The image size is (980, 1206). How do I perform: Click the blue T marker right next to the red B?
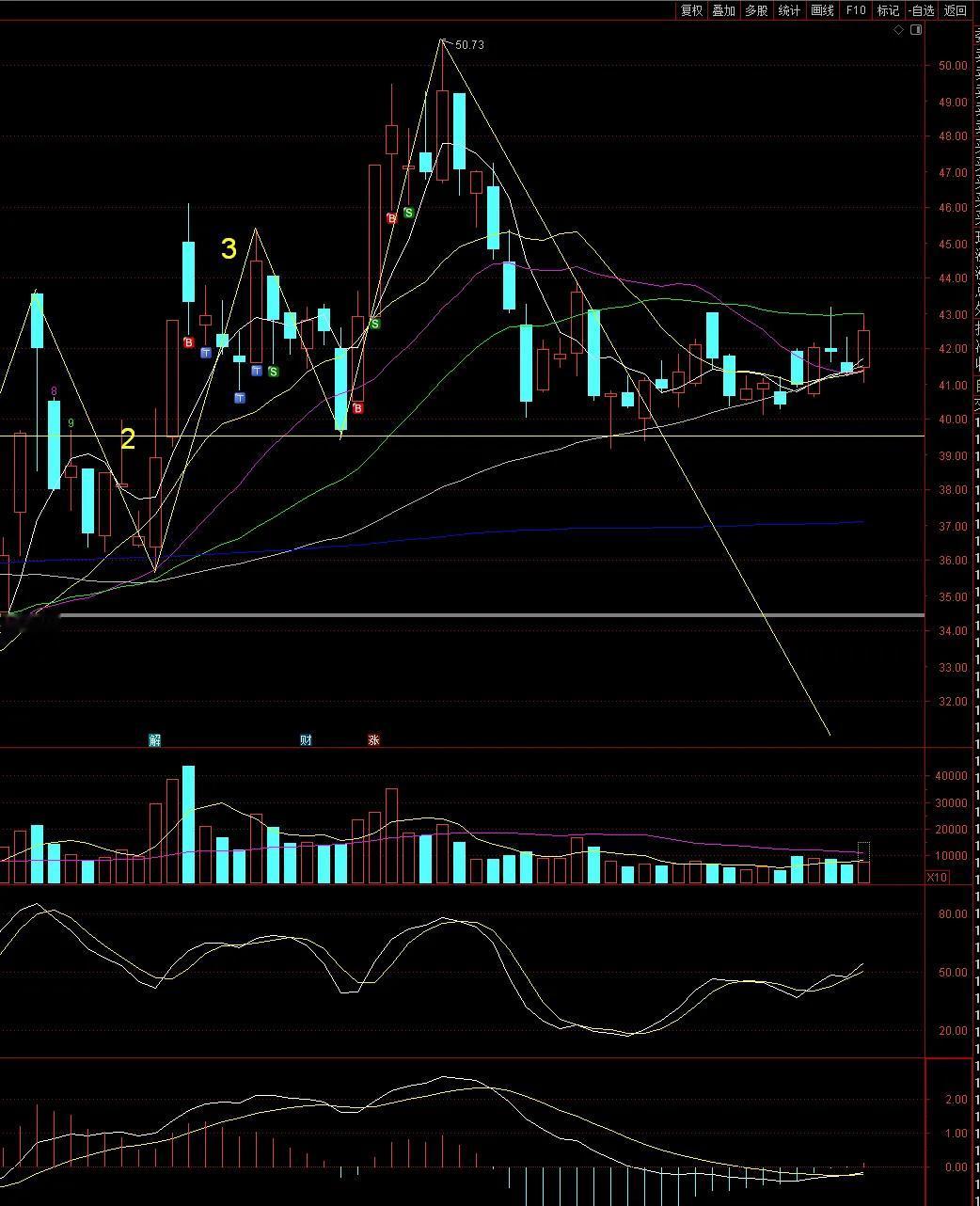click(x=206, y=353)
